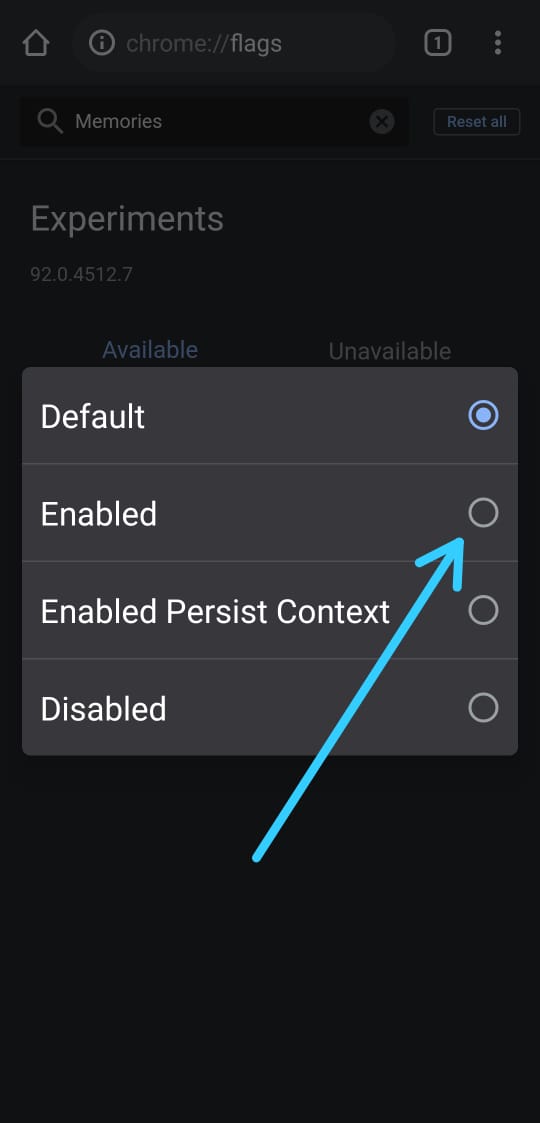This screenshot has width=540, height=1123.
Task: Select the Default radio button
Action: (x=483, y=415)
